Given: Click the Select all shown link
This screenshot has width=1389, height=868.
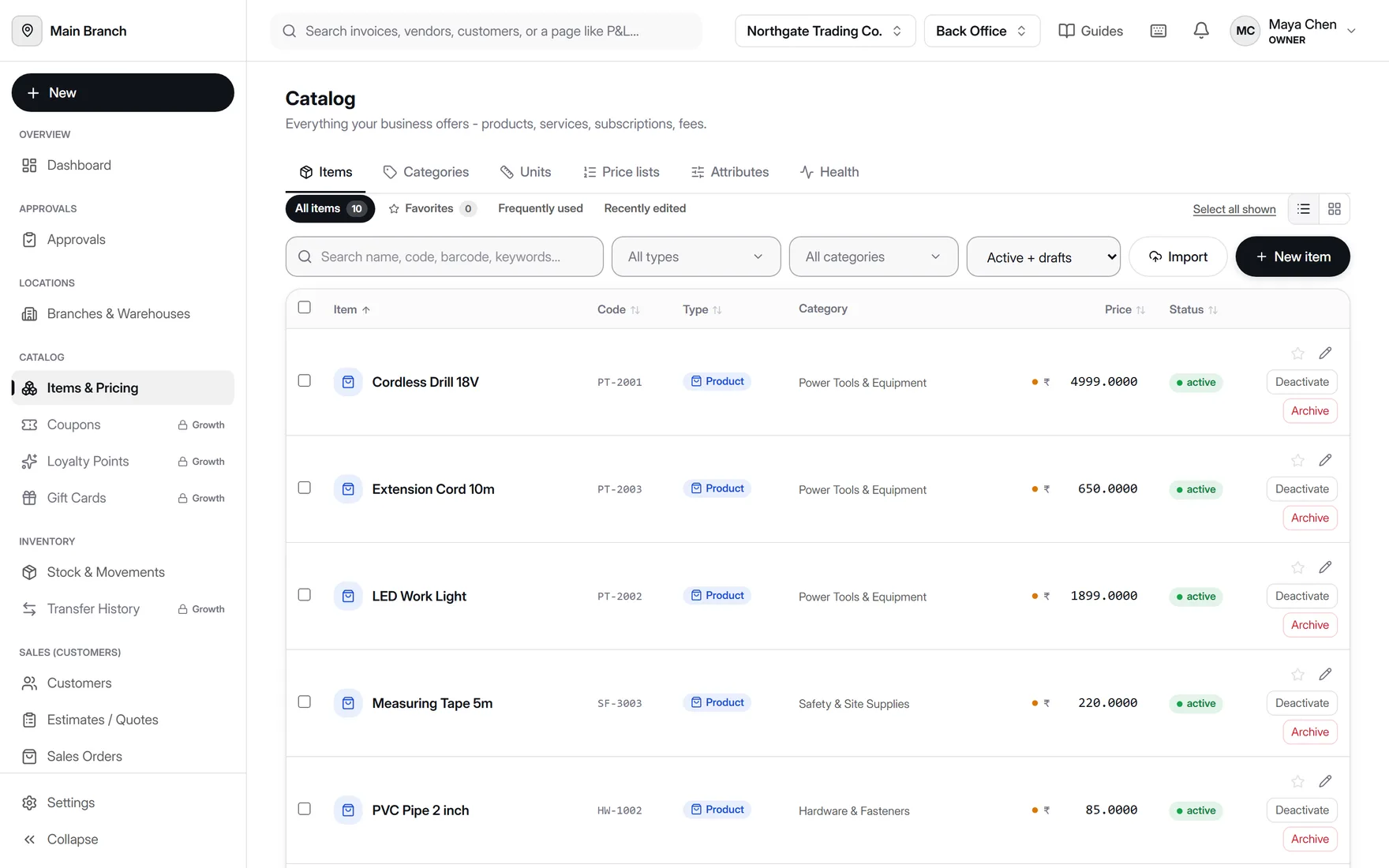Looking at the screenshot, I should pyautogui.click(x=1234, y=209).
